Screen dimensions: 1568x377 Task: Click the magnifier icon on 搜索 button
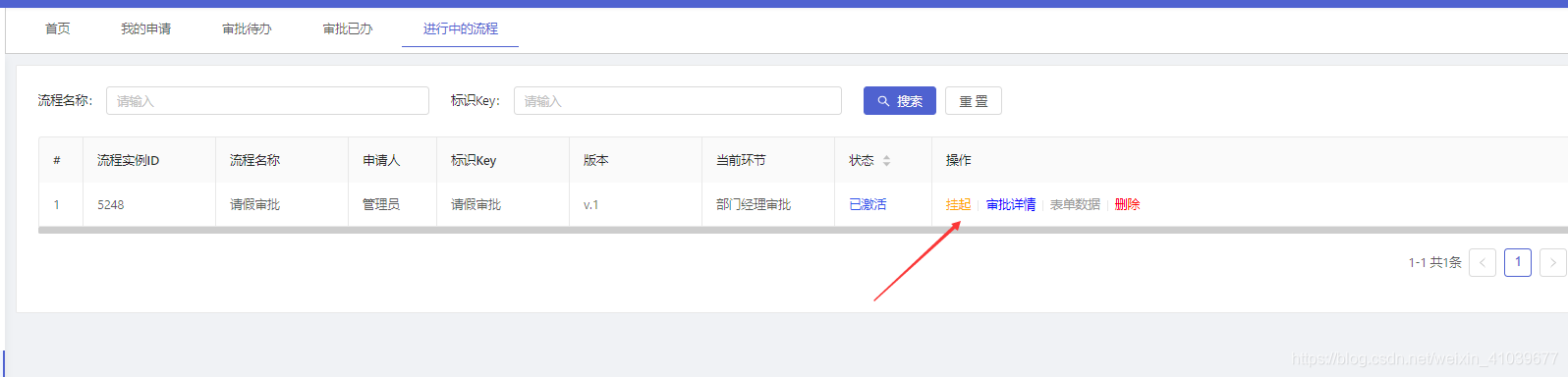coord(883,101)
